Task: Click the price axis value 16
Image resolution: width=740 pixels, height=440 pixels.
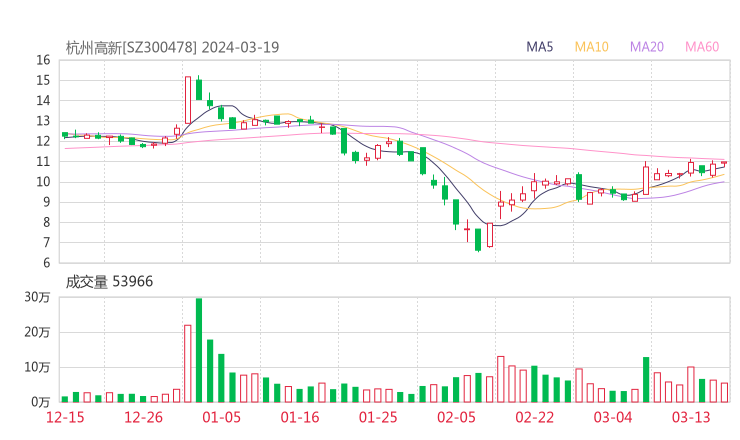Action: (43, 60)
